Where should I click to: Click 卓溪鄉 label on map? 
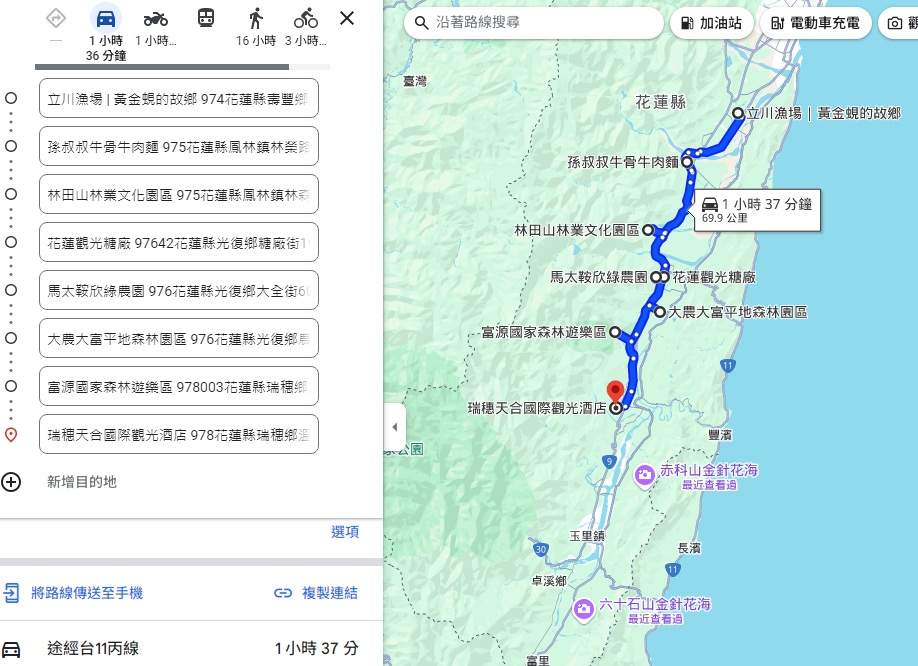pos(549,581)
